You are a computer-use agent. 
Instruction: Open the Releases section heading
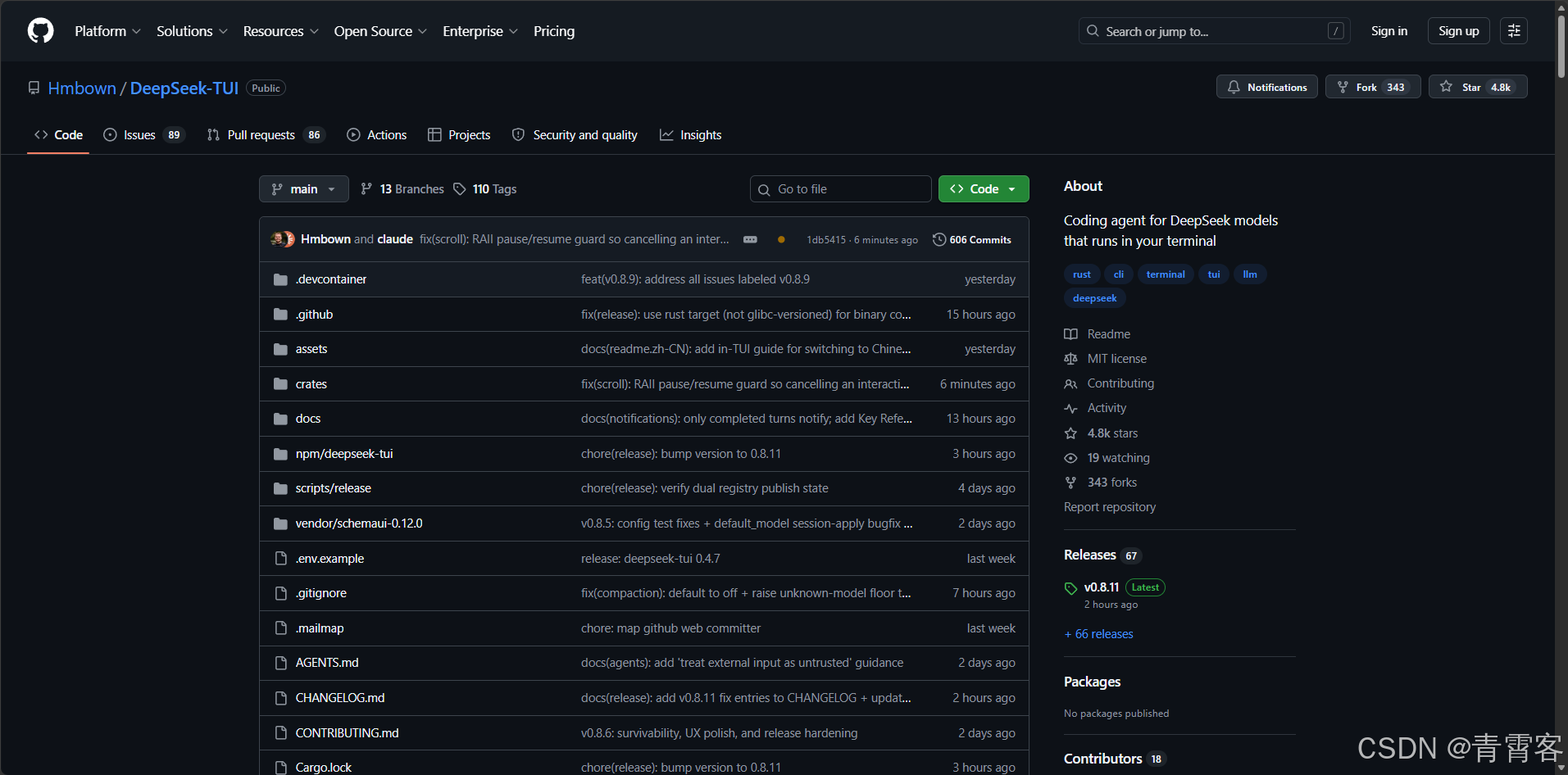click(x=1090, y=555)
